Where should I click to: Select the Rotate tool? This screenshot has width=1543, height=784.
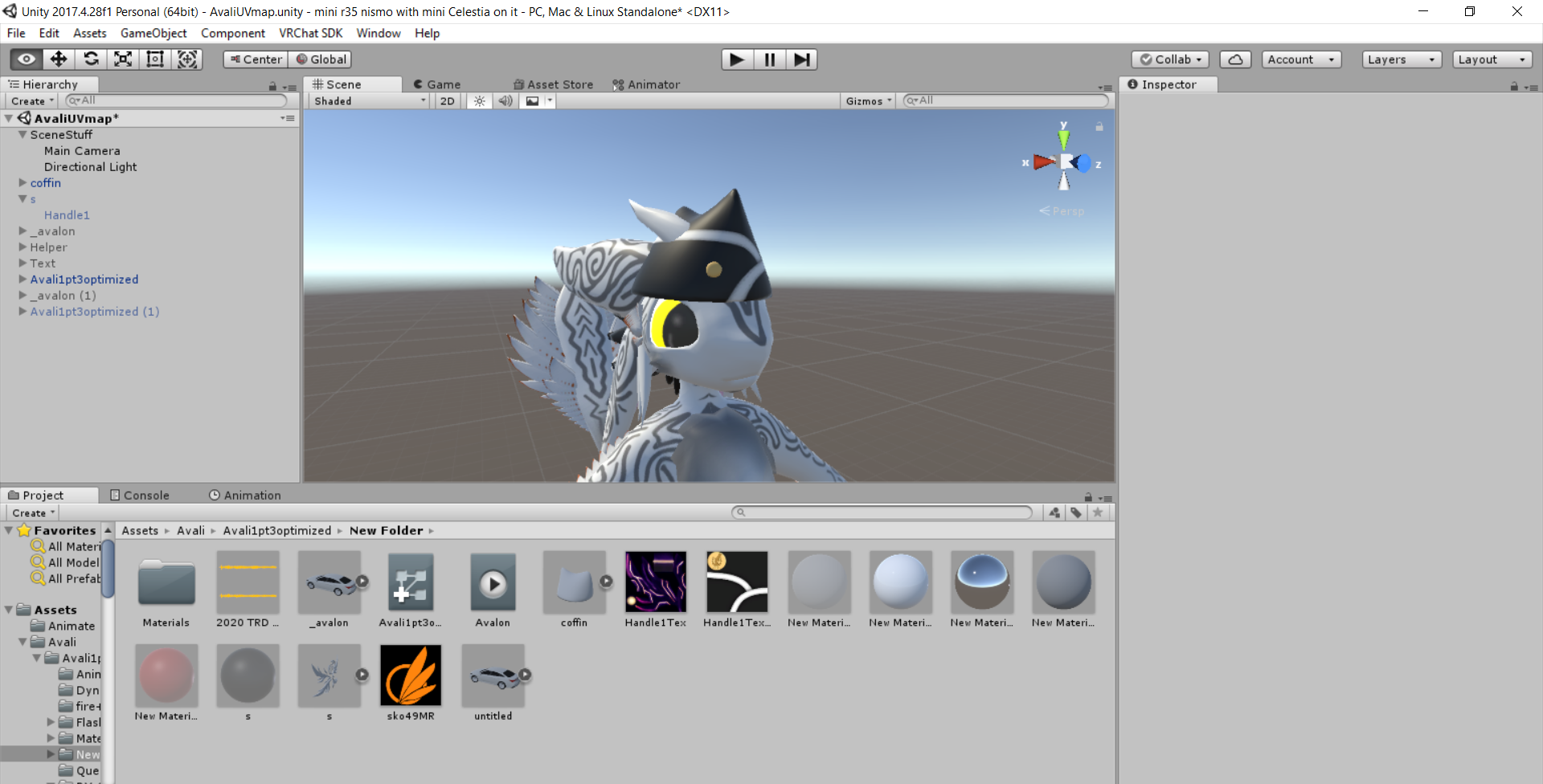tap(91, 59)
